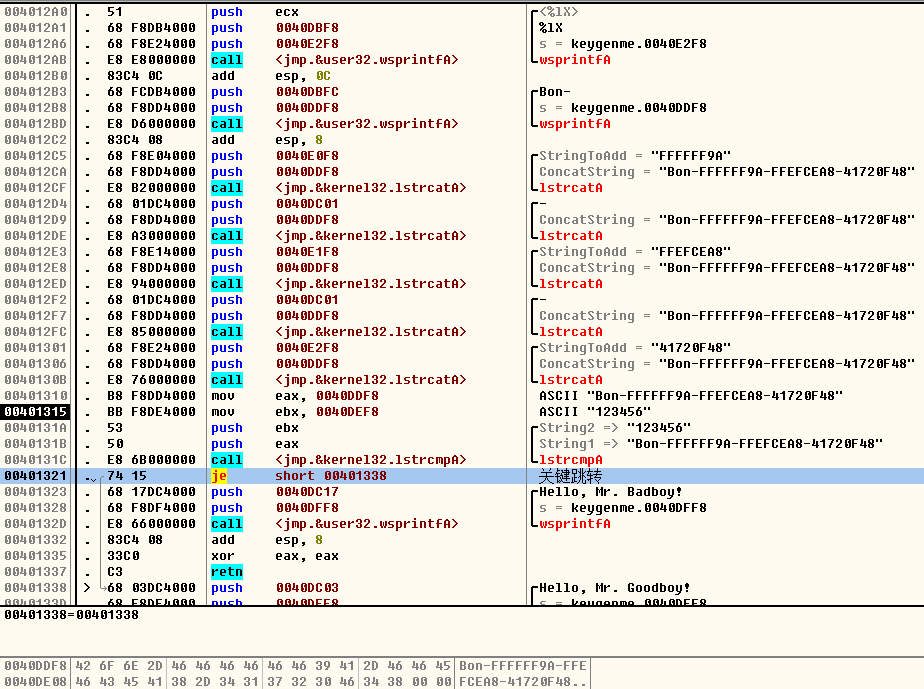
Task: Click the 'push 0040E0F8' instruction
Action: click(x=275, y=156)
